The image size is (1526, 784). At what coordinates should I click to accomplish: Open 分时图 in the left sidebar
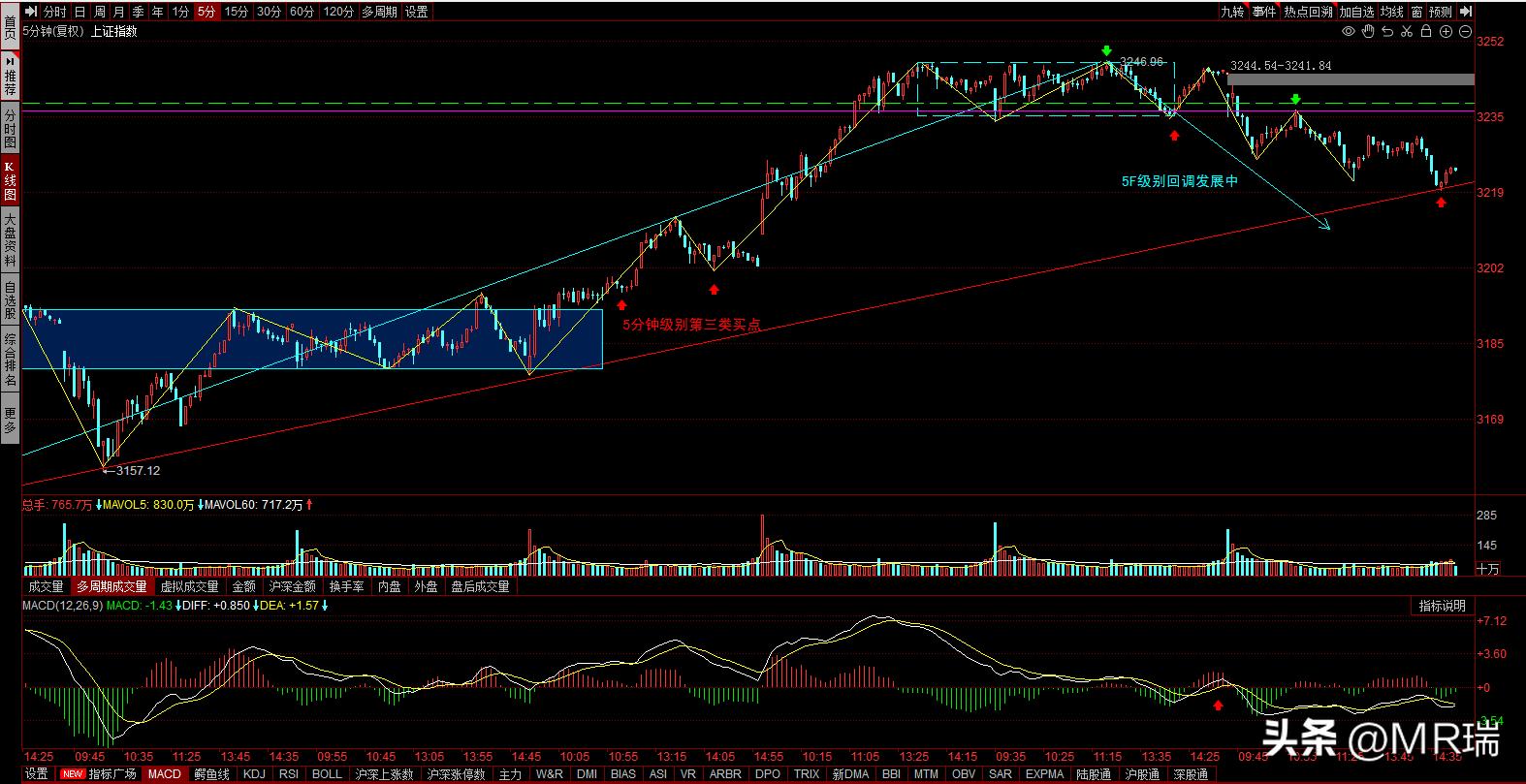click(x=10, y=128)
